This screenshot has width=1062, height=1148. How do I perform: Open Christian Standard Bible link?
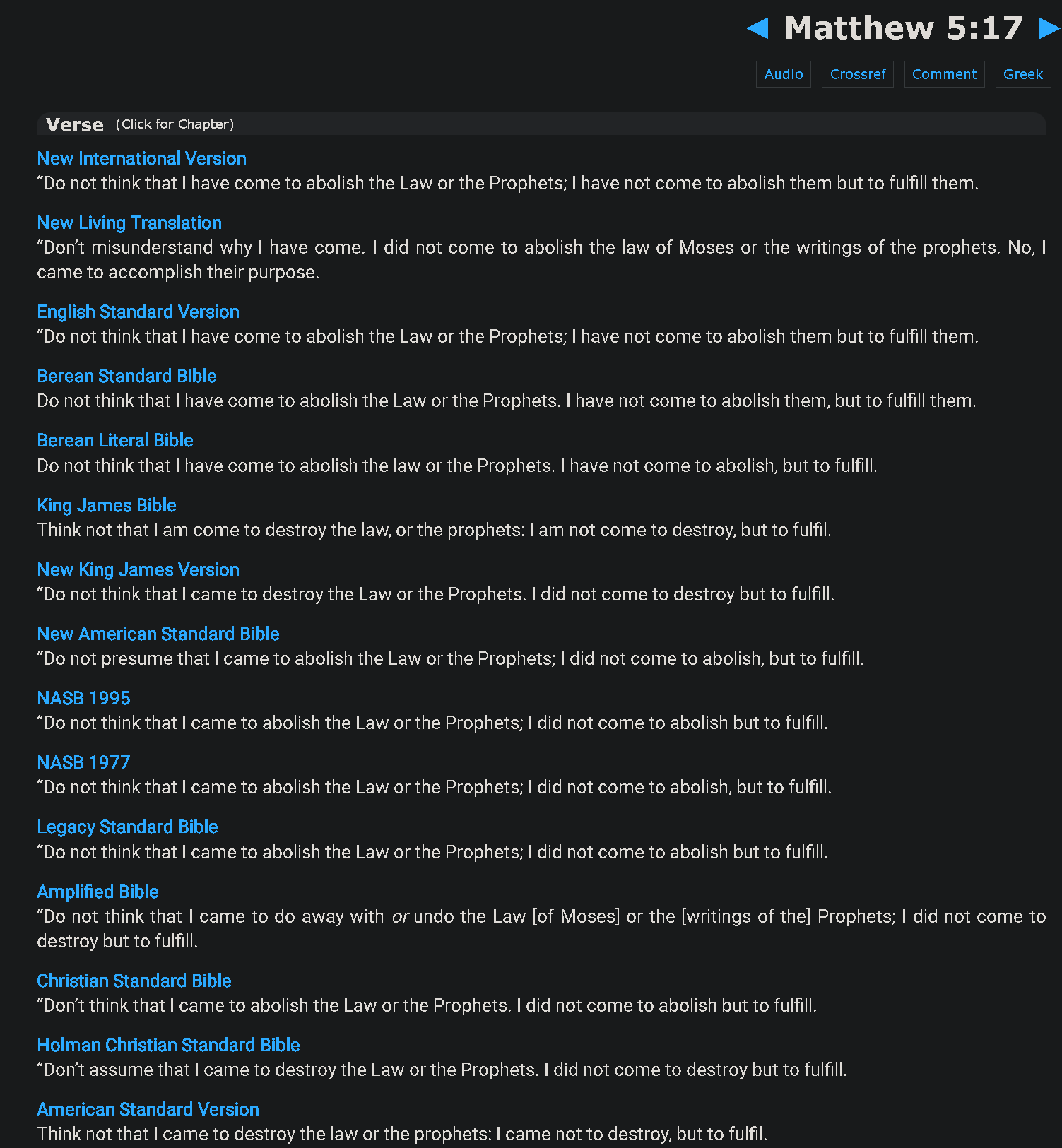(x=134, y=981)
